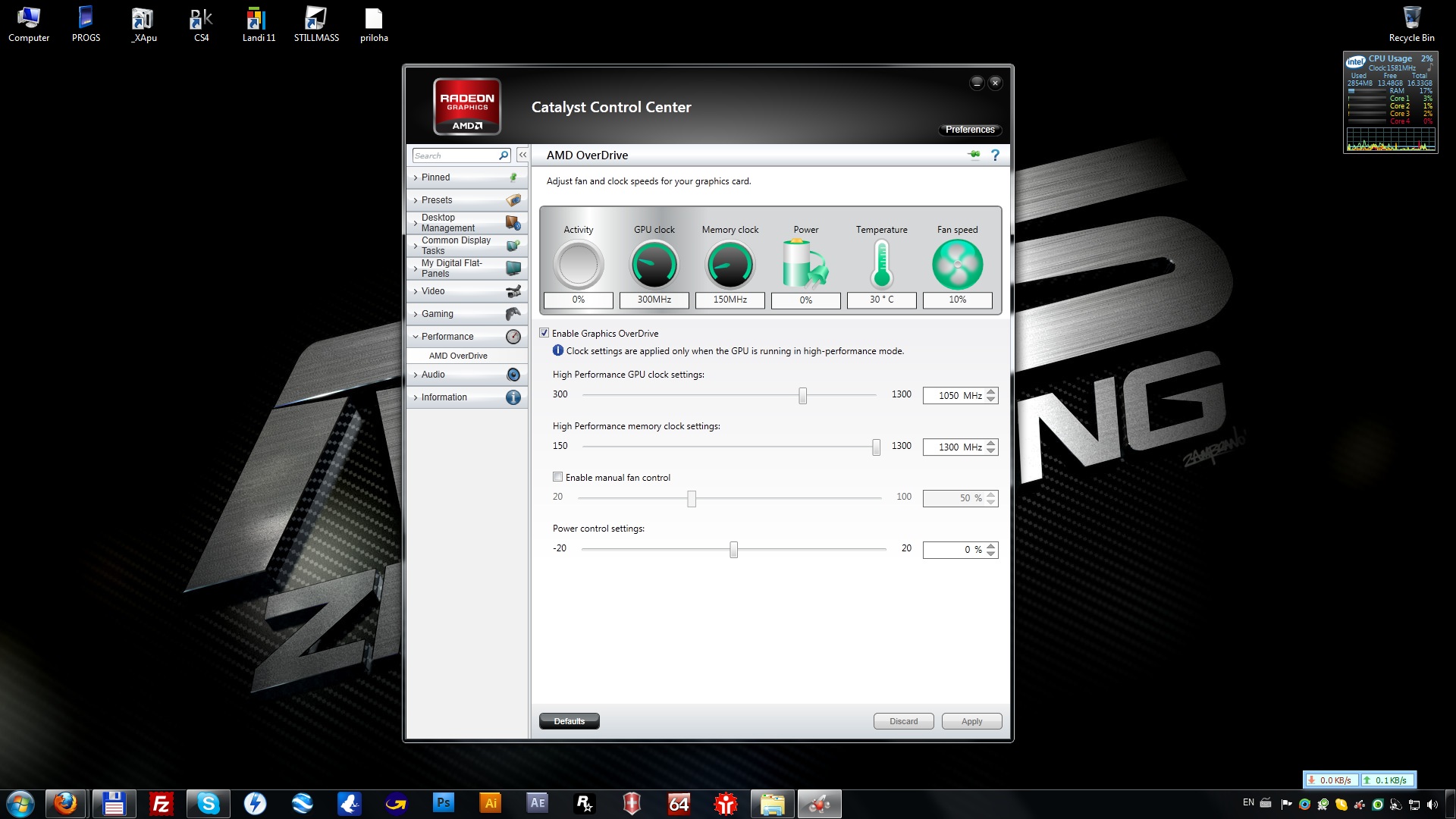Click the power control slider handle

pos(733,550)
